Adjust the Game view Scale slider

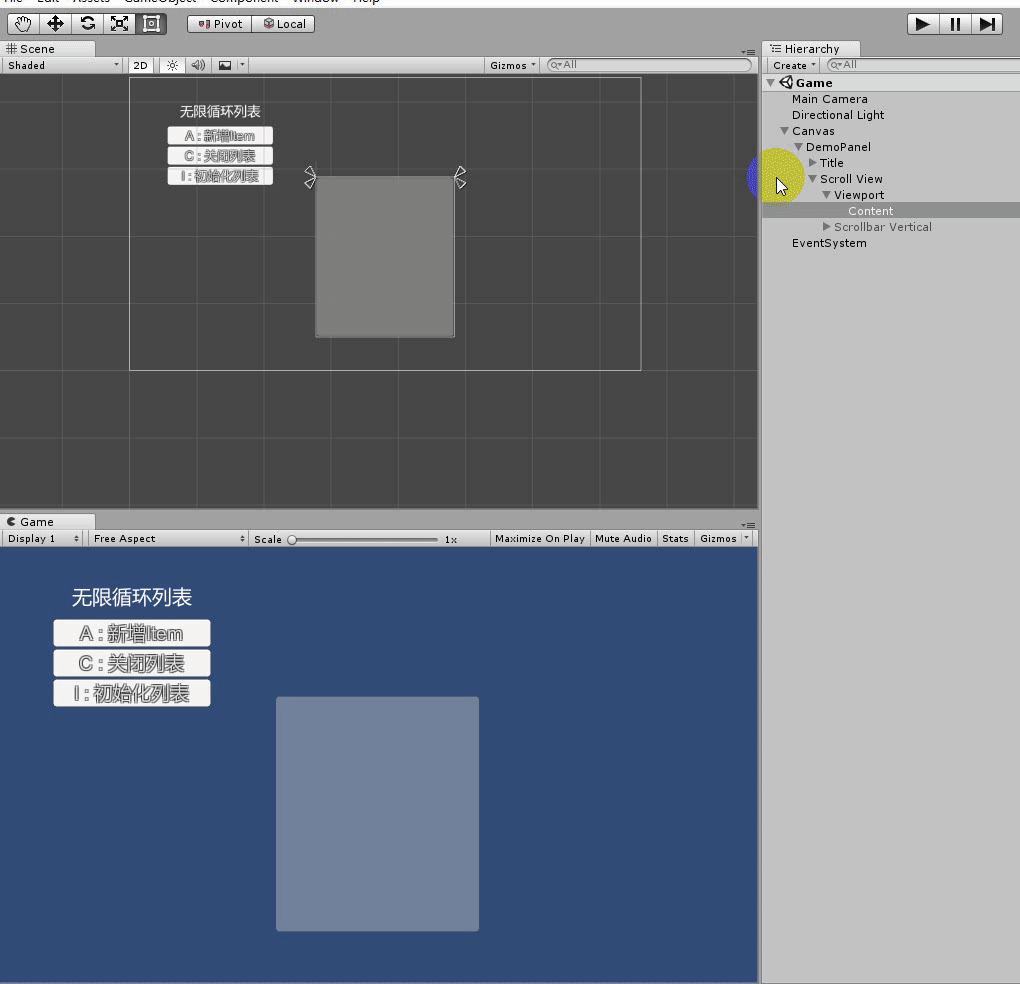365,540
